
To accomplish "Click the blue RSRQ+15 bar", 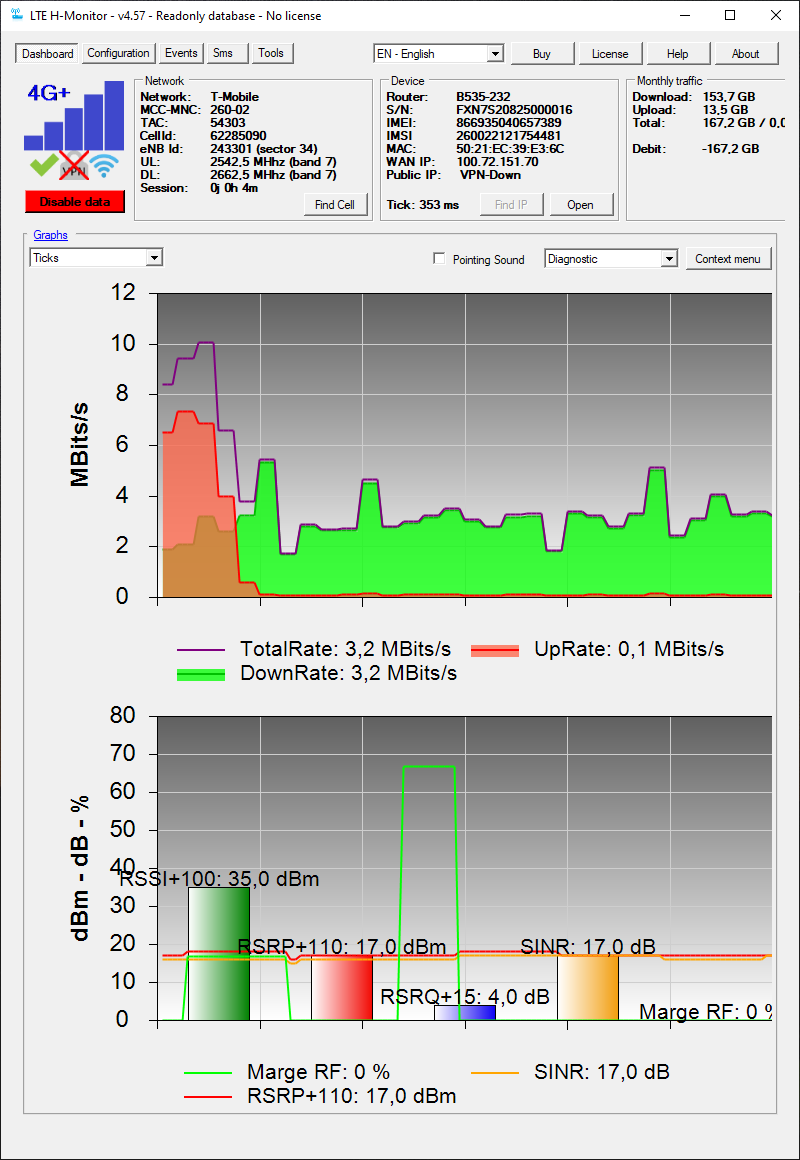I will [x=465, y=1013].
